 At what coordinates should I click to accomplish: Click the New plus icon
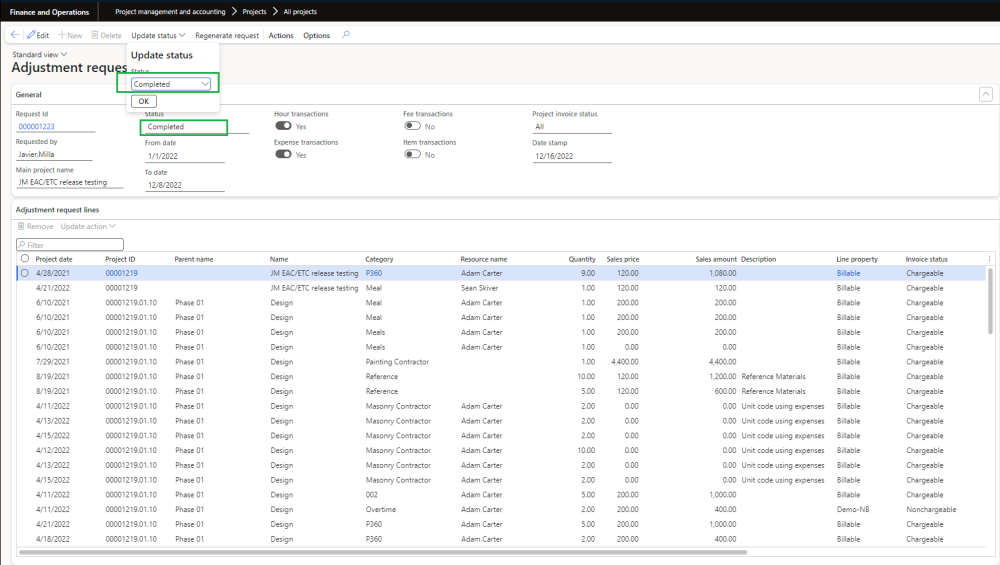[x=62, y=35]
